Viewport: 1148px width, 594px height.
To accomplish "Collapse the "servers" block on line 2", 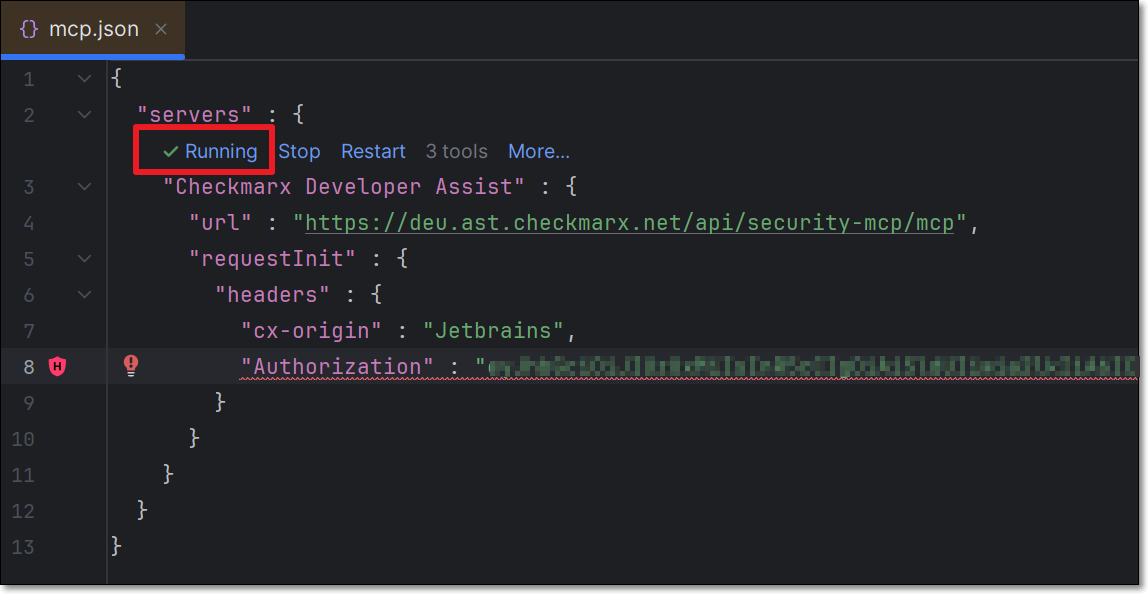I will coord(84,115).
